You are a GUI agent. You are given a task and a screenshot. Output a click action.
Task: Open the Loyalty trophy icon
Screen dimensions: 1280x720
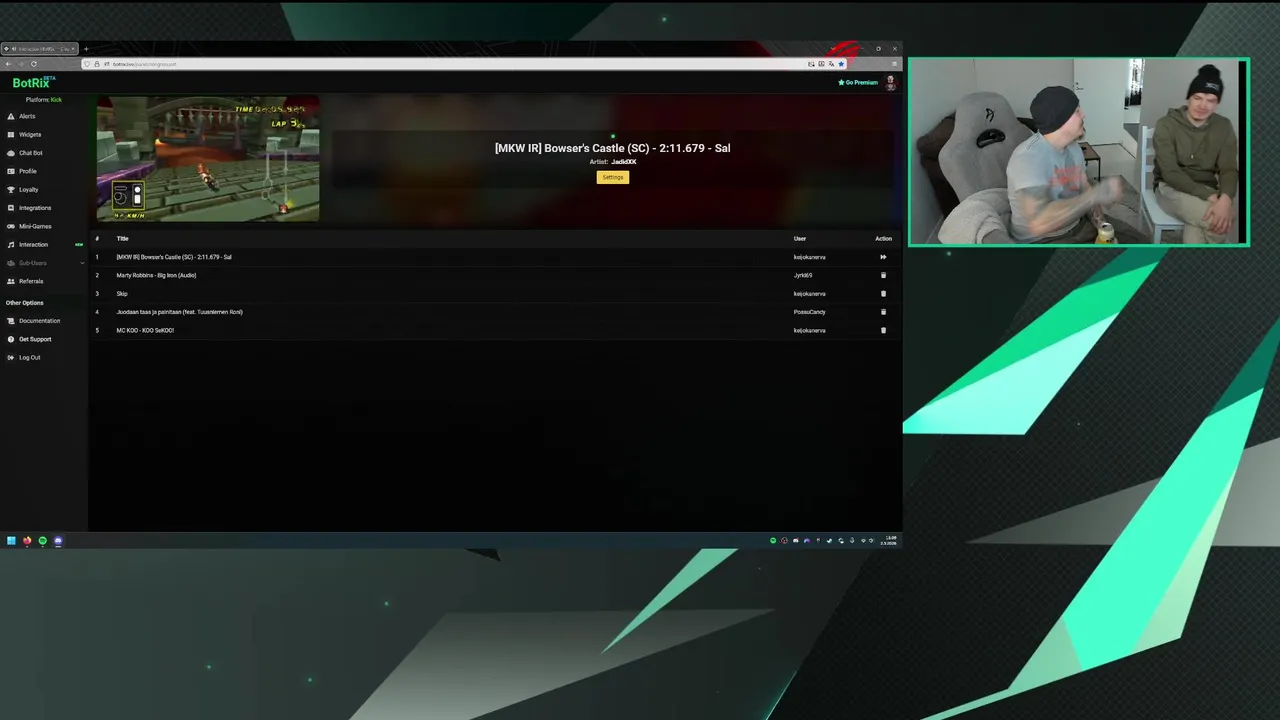[10, 189]
